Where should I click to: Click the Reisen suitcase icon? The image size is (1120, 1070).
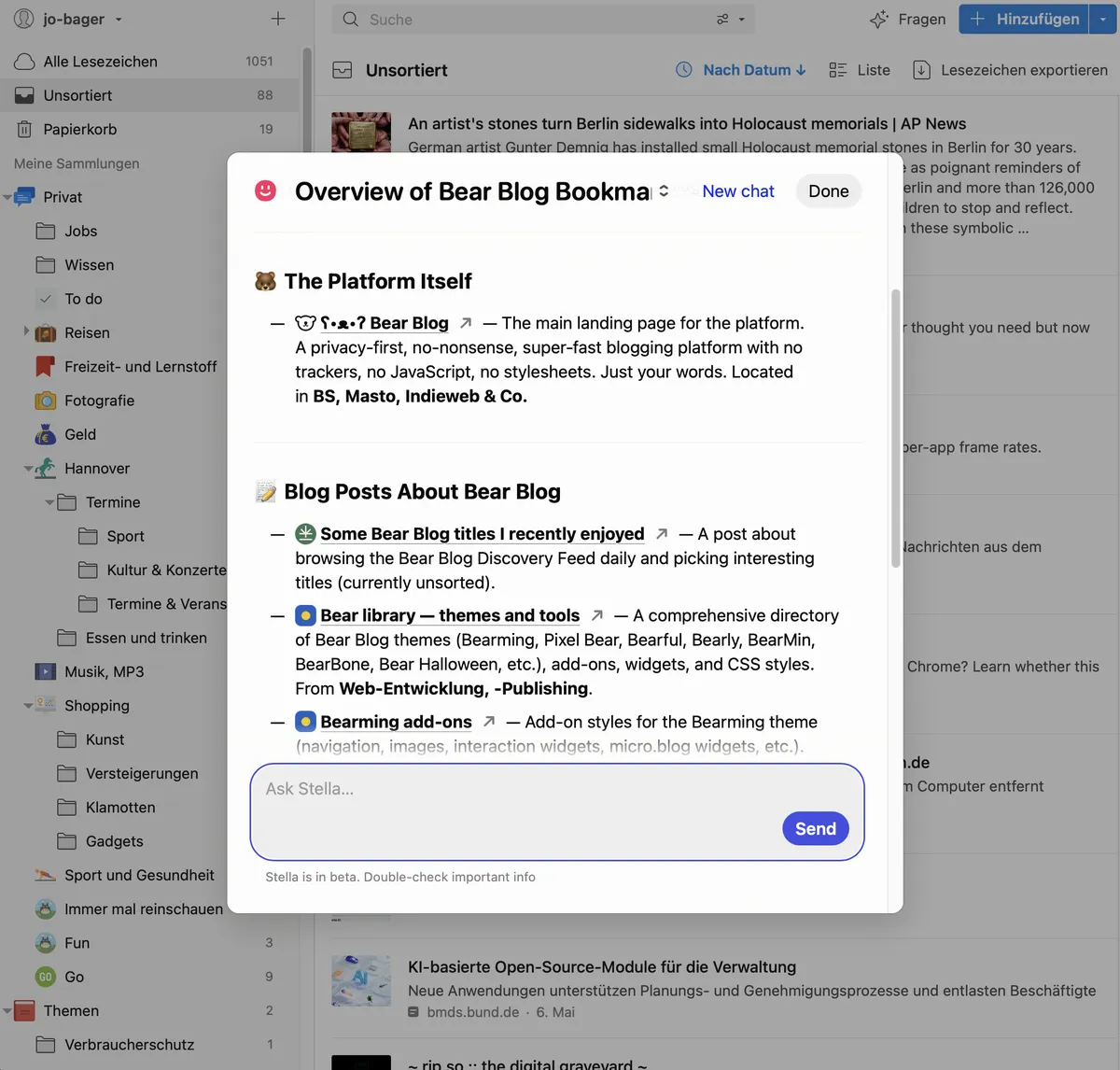(x=45, y=333)
